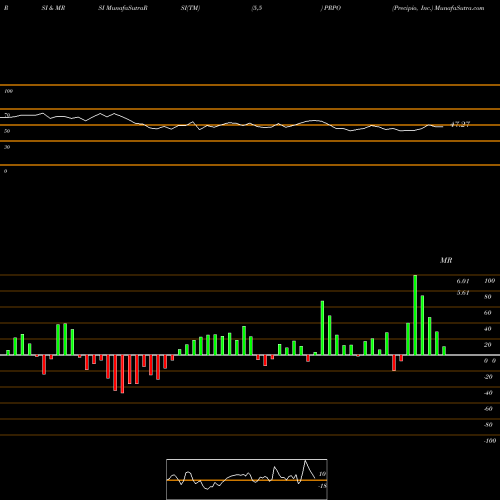Click the 0 level label on RSI panel
This screenshot has height=500, width=500.
[x=5, y=171]
